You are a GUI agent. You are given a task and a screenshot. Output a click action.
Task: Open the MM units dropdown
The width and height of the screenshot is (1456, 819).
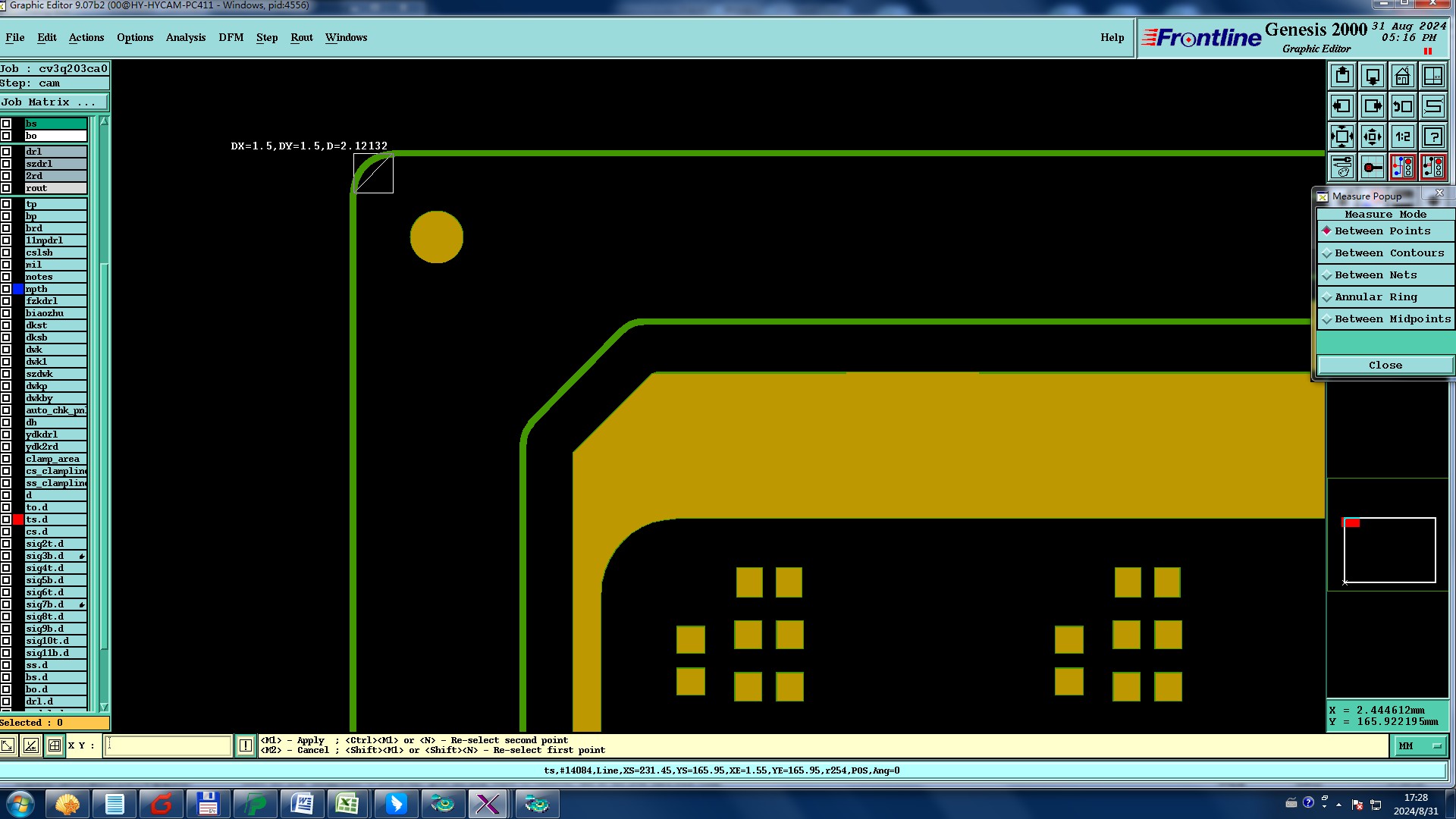(1419, 746)
